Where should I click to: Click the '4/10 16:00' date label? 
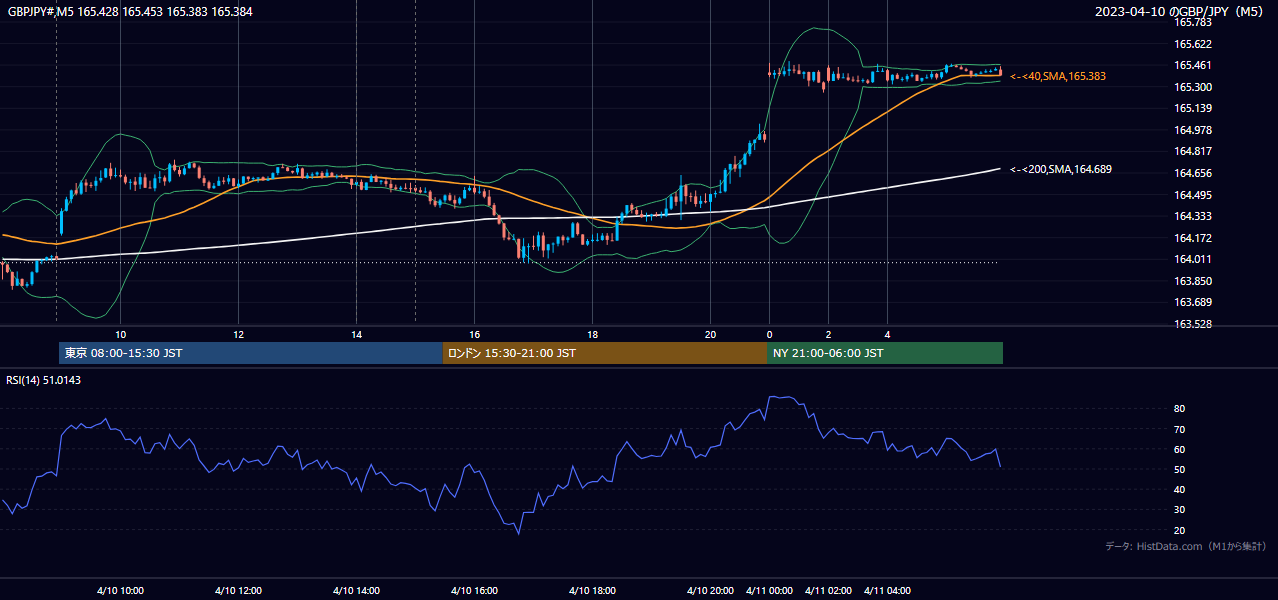tap(474, 590)
